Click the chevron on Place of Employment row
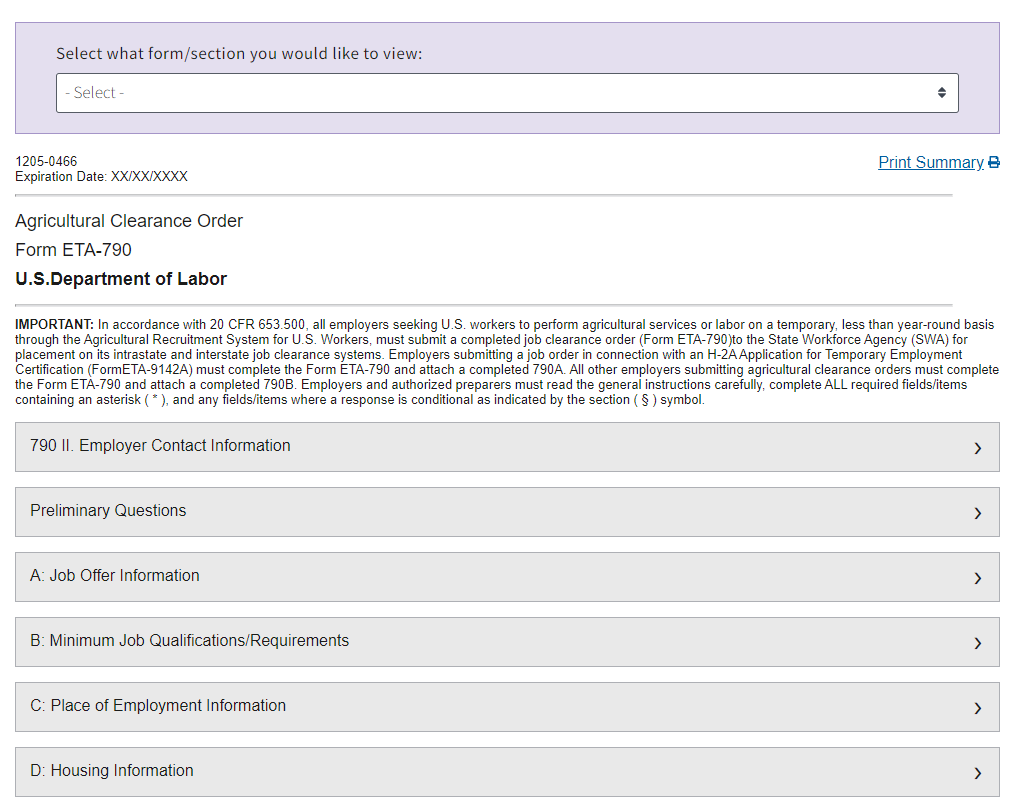 coord(977,708)
